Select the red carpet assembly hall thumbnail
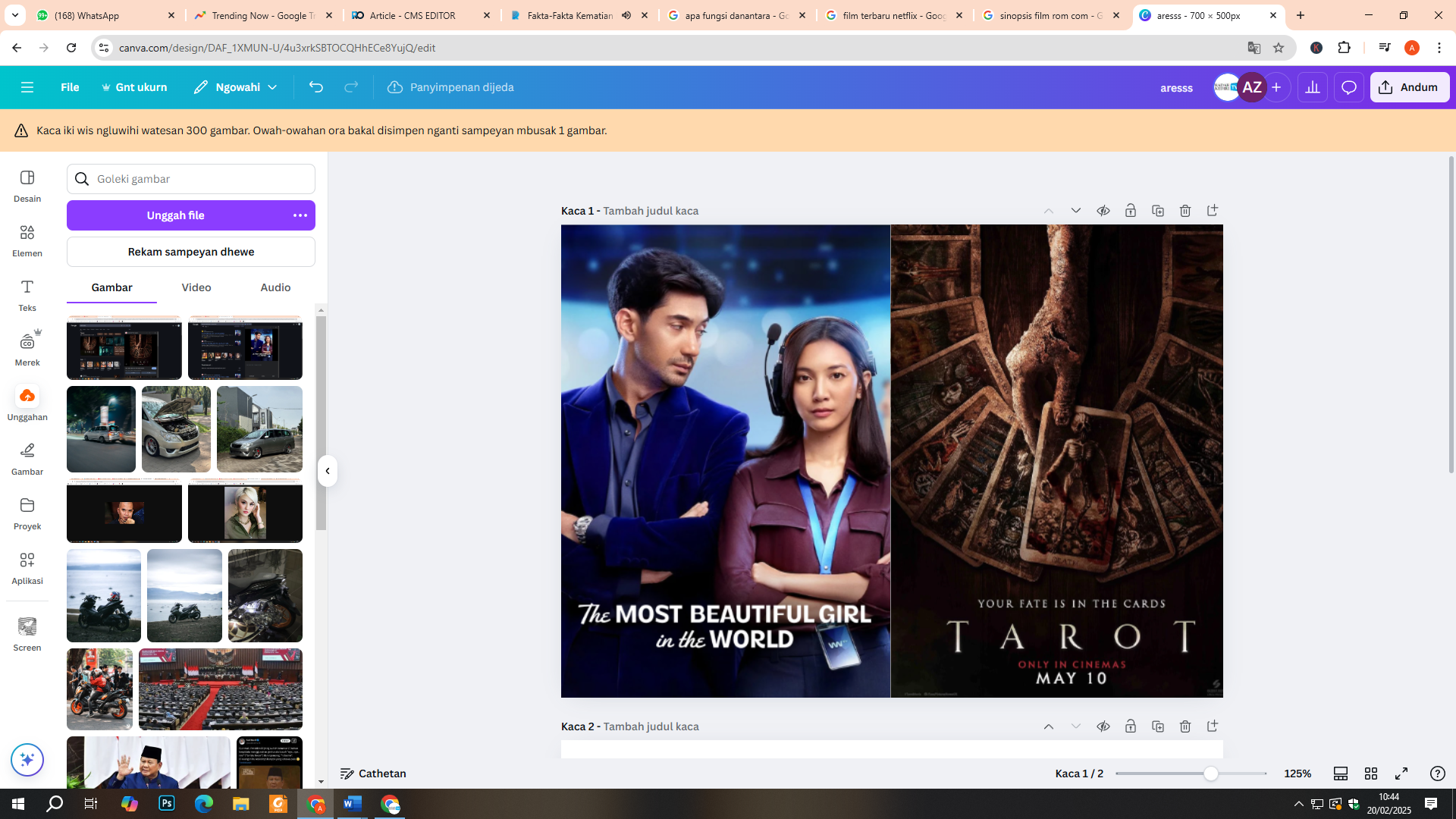 coord(221,689)
